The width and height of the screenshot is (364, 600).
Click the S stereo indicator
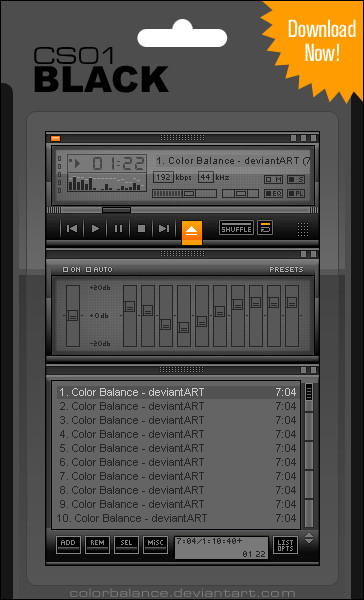click(296, 179)
